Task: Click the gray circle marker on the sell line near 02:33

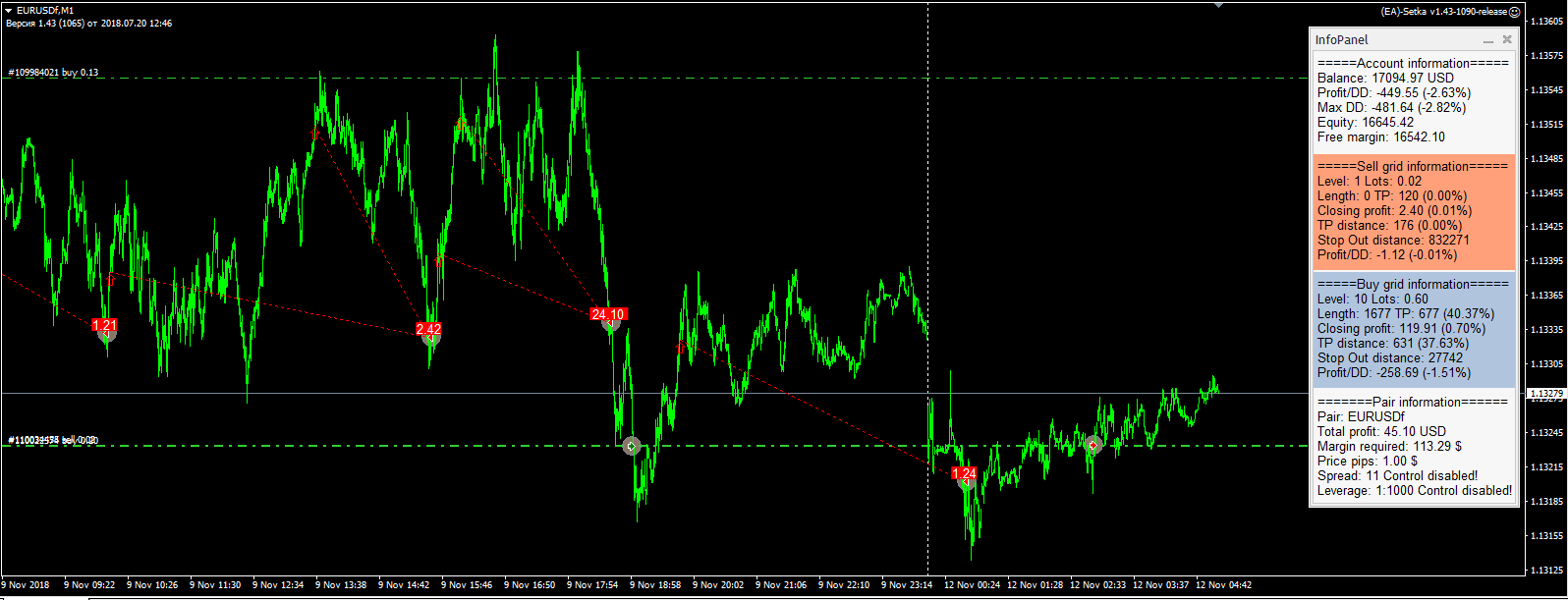Action: click(1092, 445)
